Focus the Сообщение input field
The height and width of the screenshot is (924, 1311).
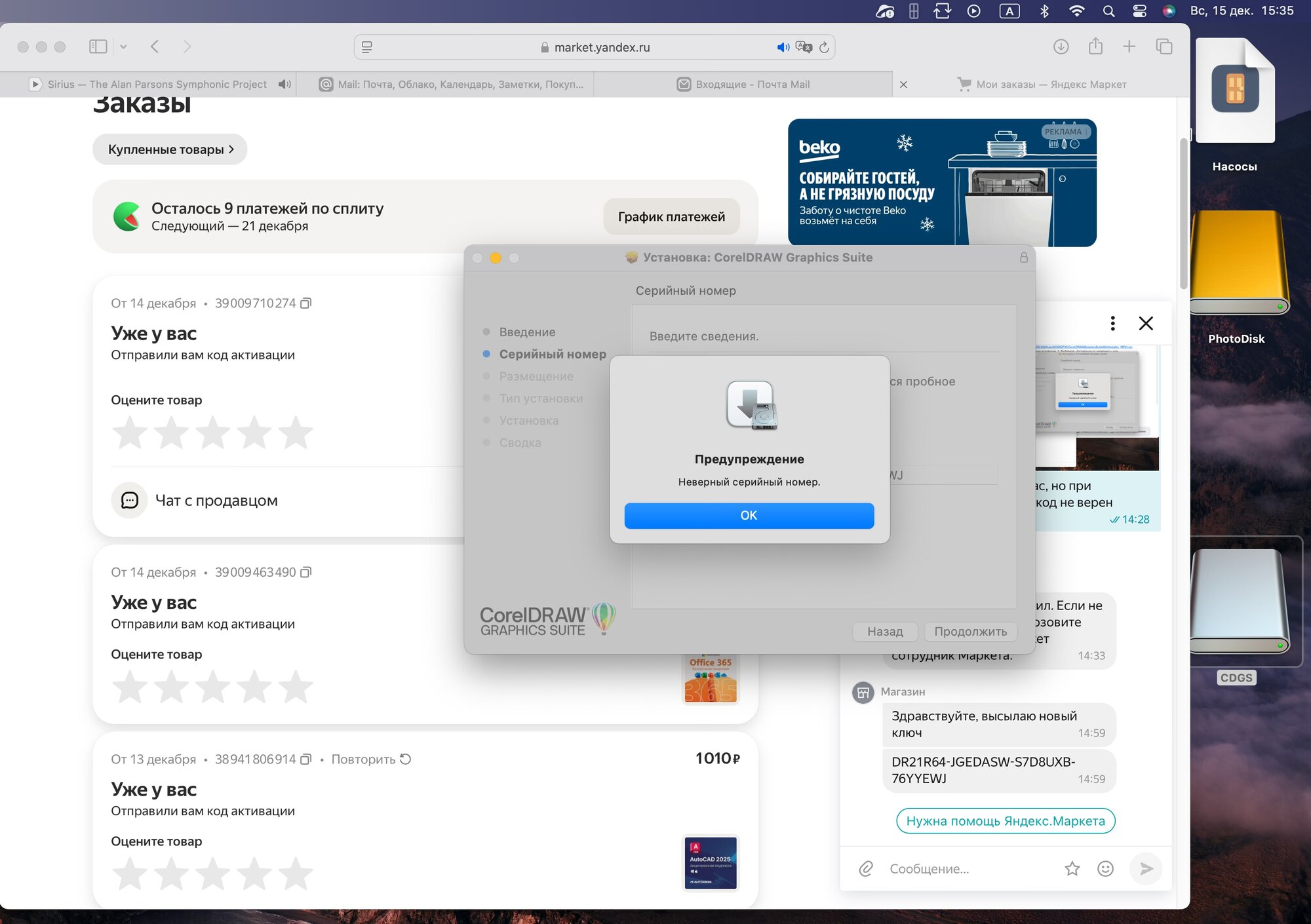[x=970, y=869]
